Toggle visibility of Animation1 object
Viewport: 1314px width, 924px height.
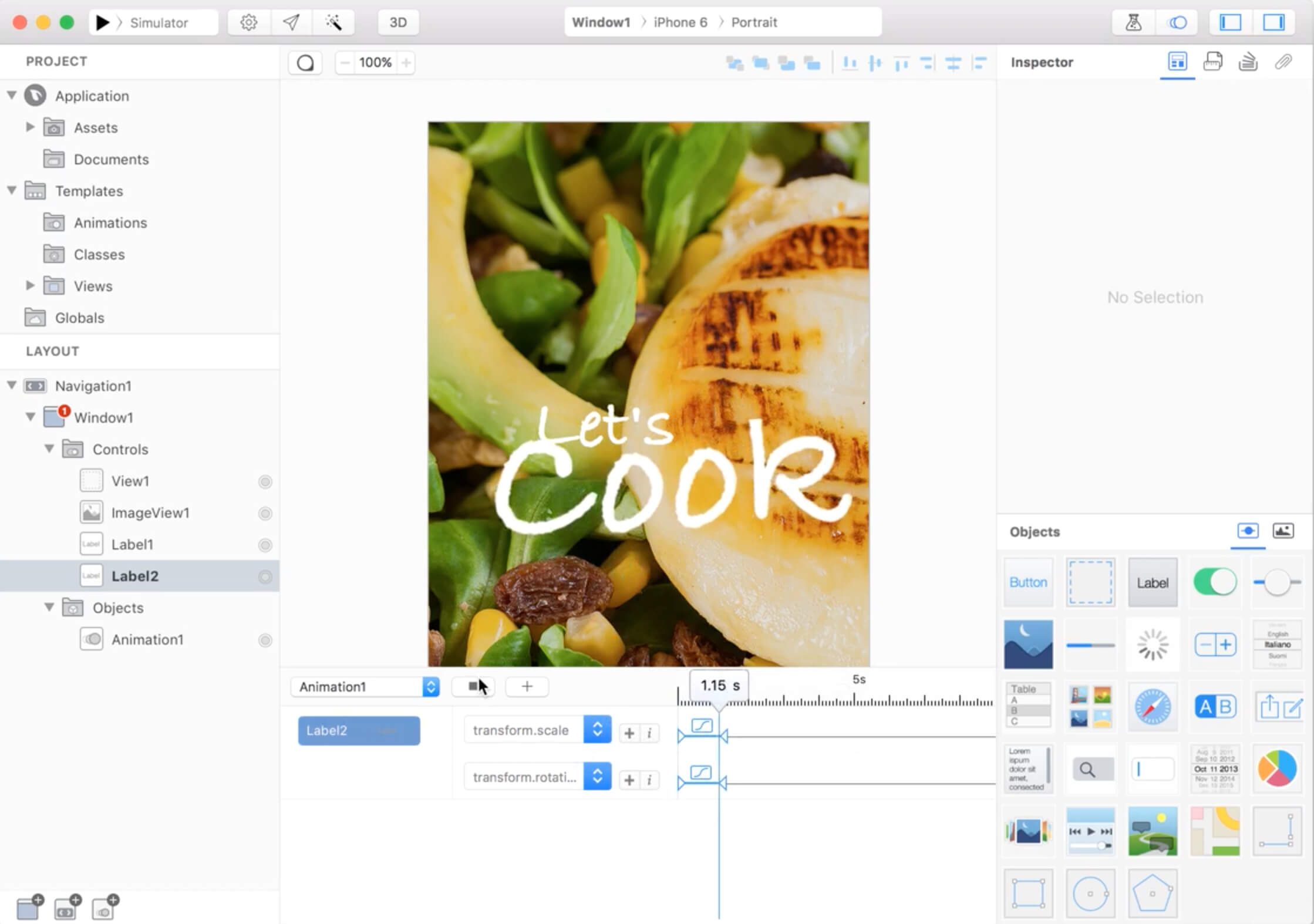(264, 639)
